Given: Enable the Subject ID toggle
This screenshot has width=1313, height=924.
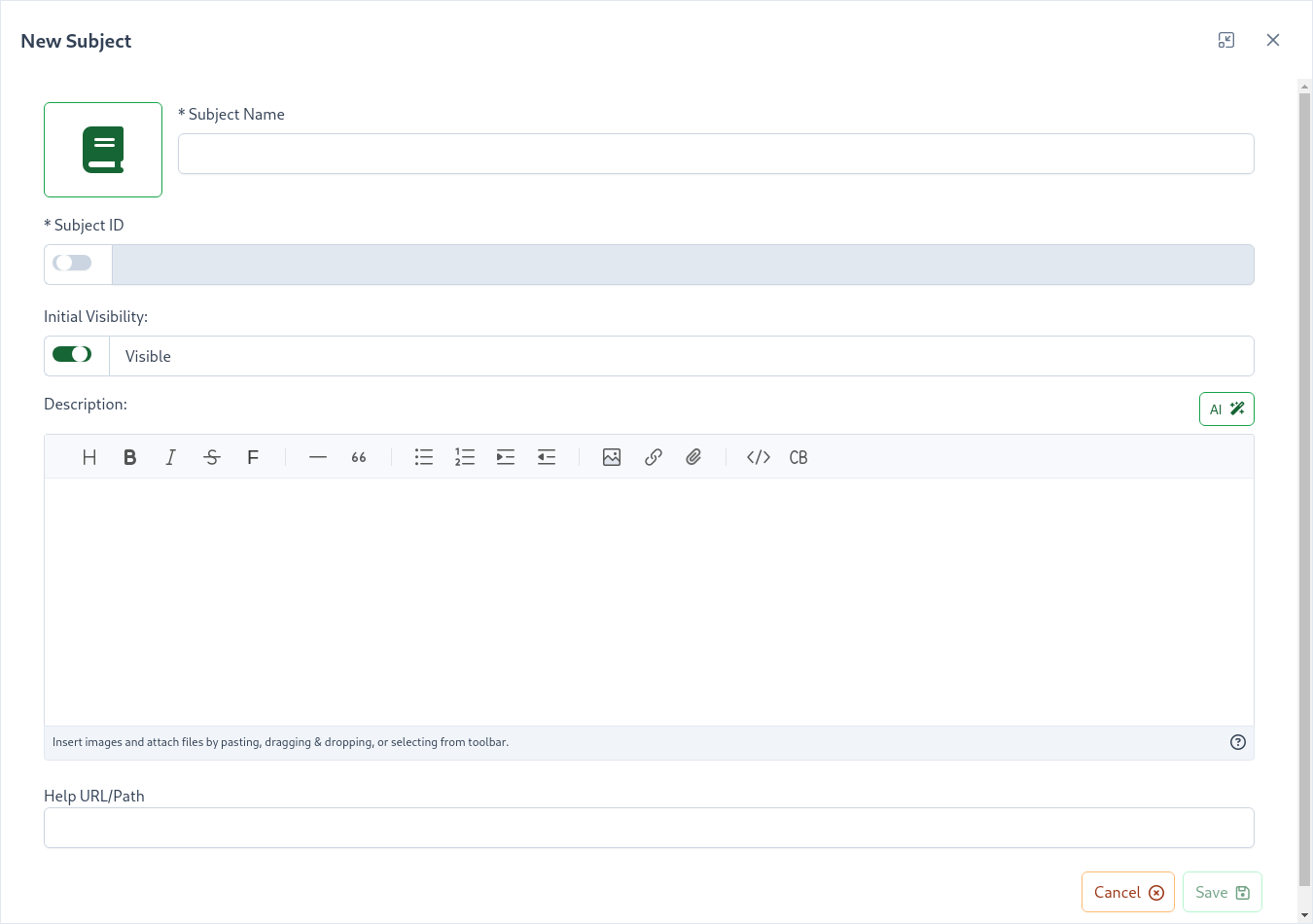Looking at the screenshot, I should 73,264.
